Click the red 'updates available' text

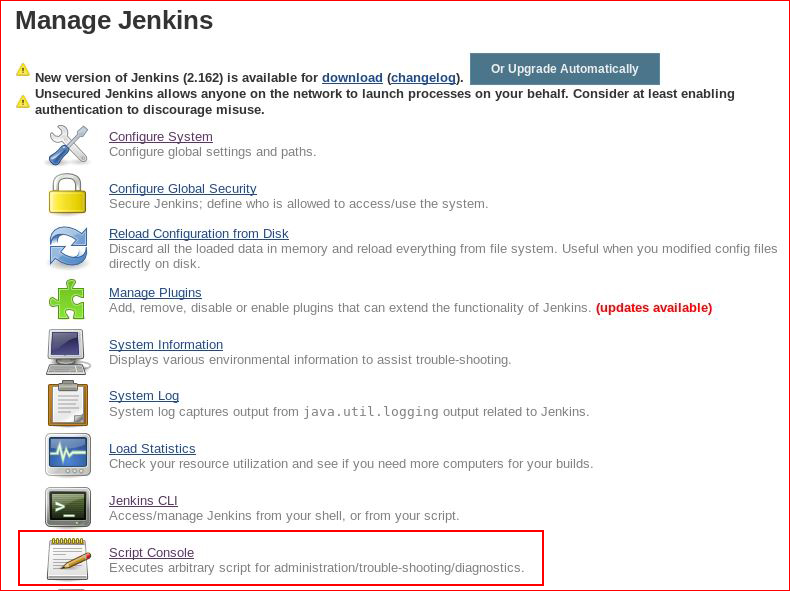(x=654, y=308)
